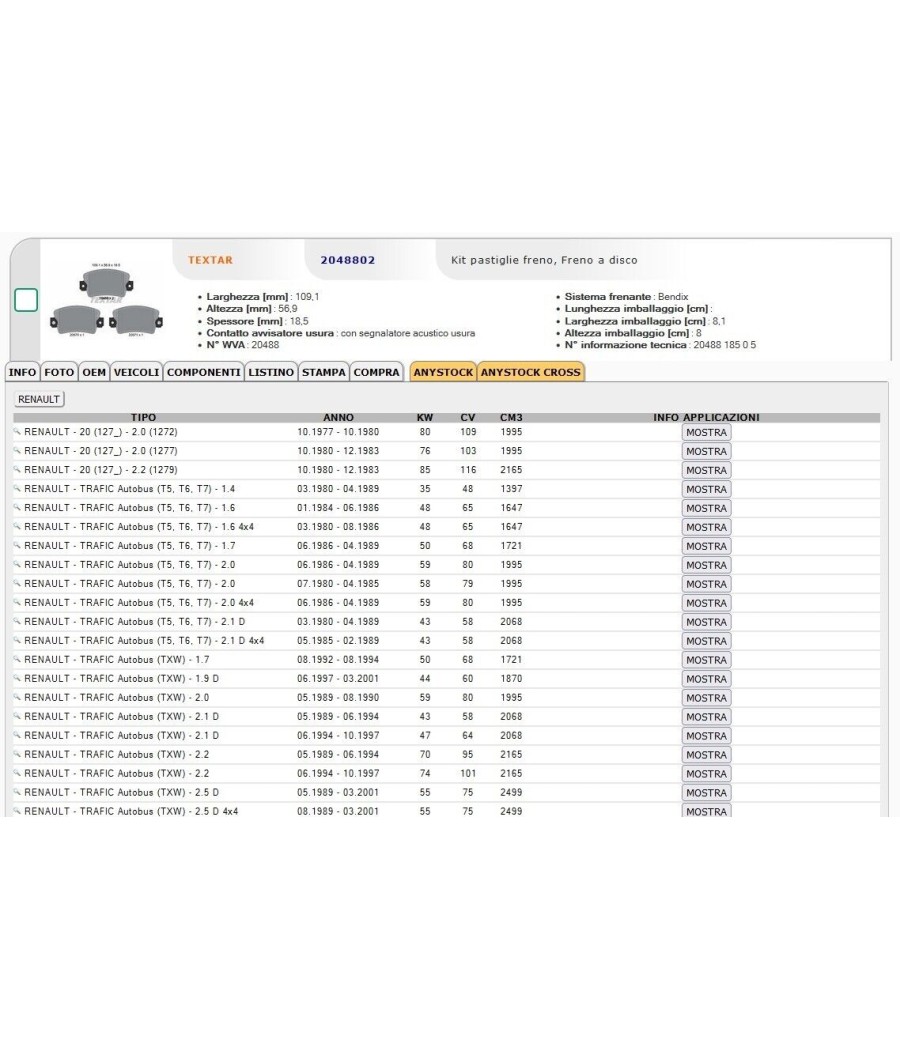The height and width of the screenshot is (1050, 900).
Task: Click magnifier icon for Trafic T5,T6,T7 1.7
Action: click(17, 546)
